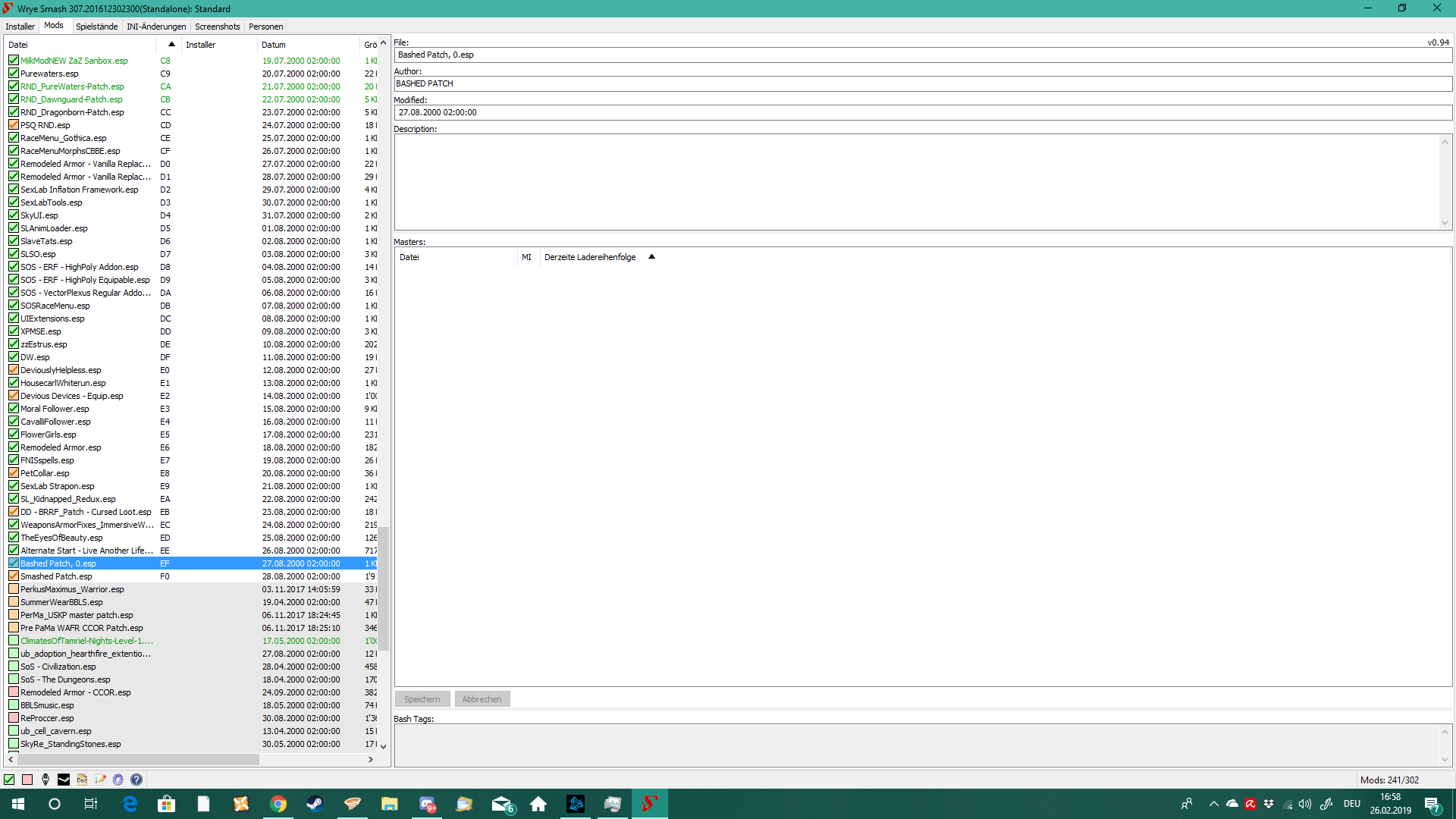The image size is (1456, 819).
Task: Switch to the Installer tab
Action: click(x=20, y=27)
